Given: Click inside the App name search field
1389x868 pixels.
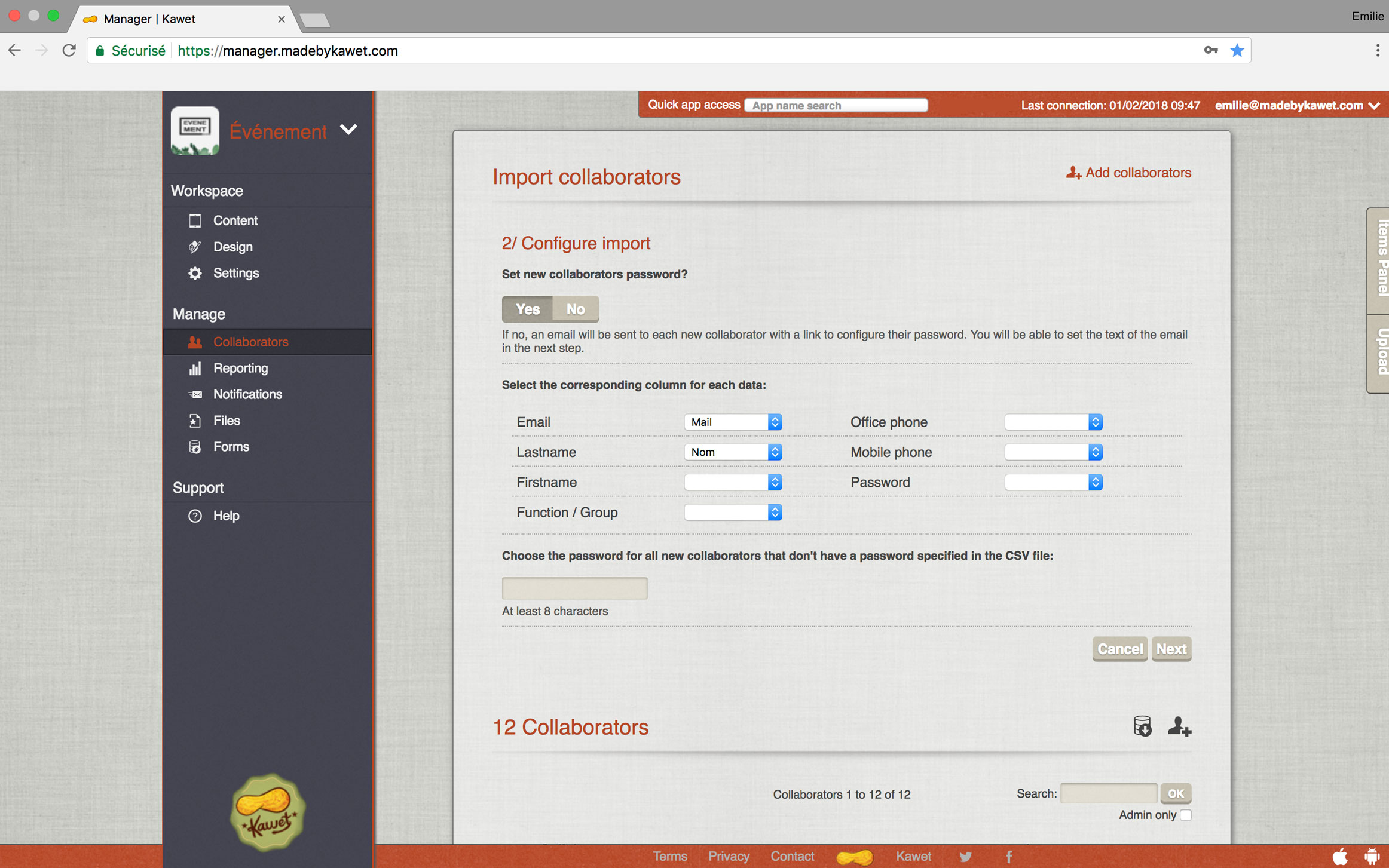Looking at the screenshot, I should pos(836,105).
